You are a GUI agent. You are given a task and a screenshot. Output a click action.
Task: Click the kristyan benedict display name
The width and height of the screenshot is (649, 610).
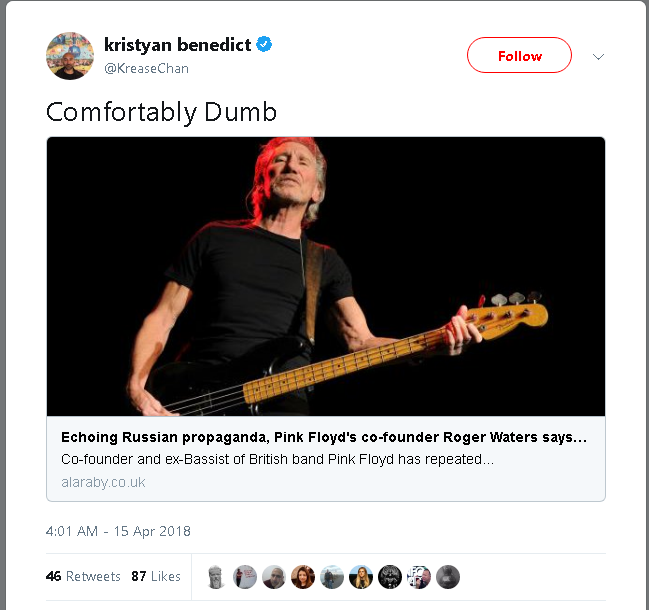pyautogui.click(x=177, y=45)
